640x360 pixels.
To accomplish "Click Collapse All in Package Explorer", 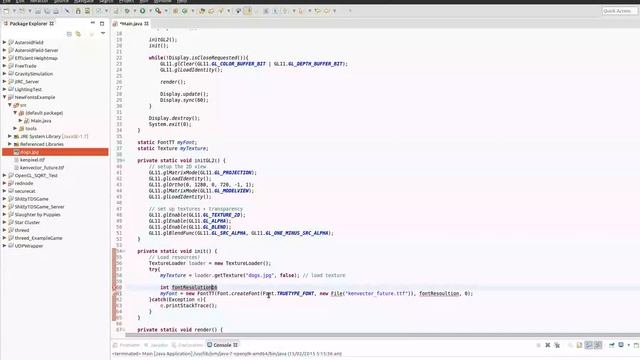I will [x=69, y=34].
